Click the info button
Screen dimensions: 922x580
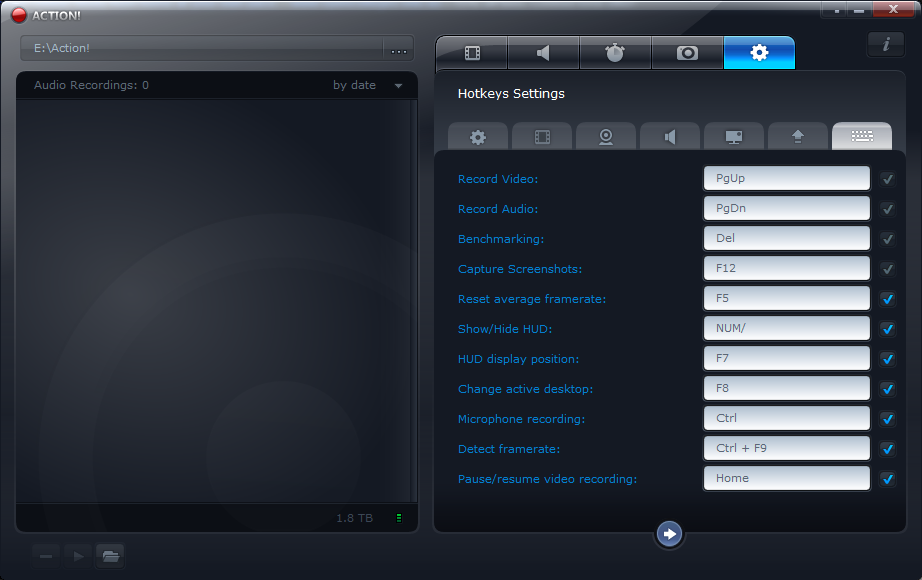885,44
